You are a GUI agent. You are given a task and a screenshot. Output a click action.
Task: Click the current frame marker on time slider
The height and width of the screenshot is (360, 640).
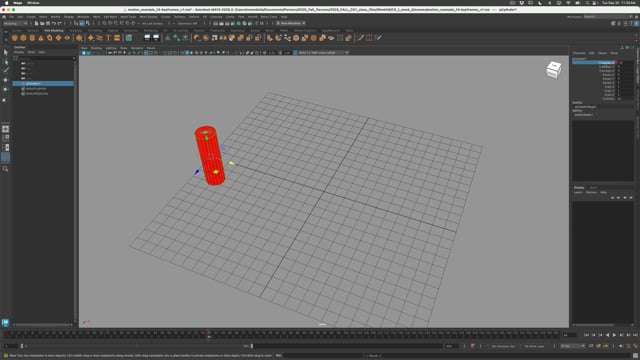tap(208, 335)
